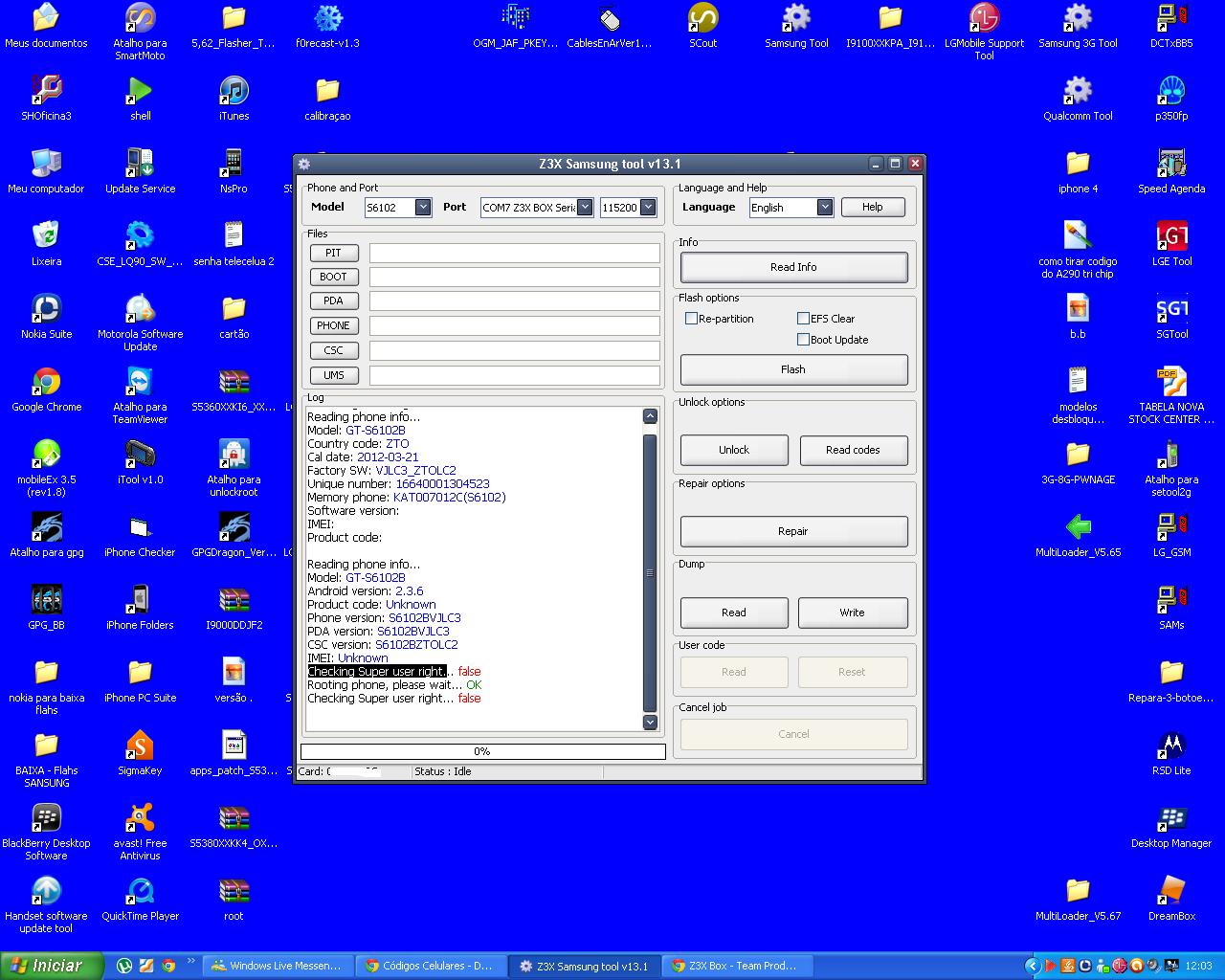
Task: Click the Unlock button
Action: click(x=734, y=450)
